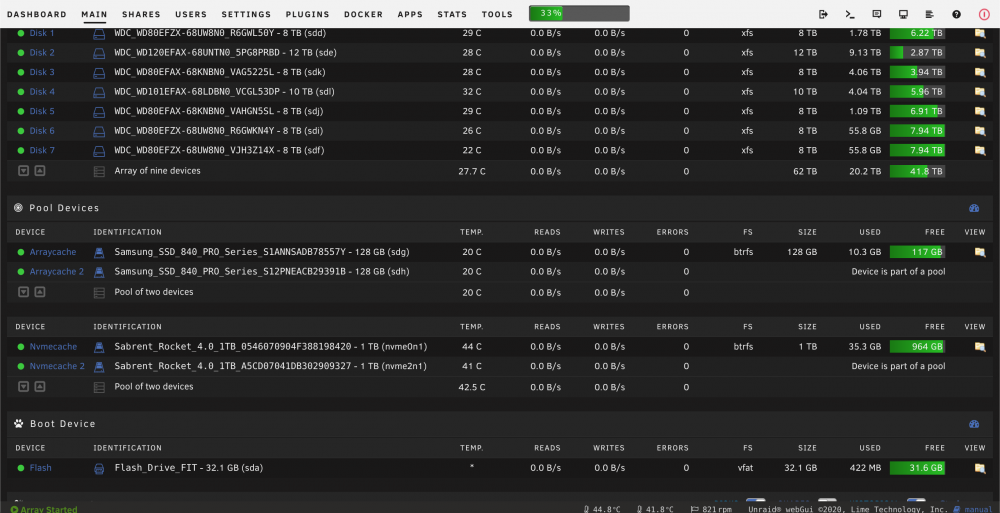Open the Nvmecache device link

coord(53,346)
